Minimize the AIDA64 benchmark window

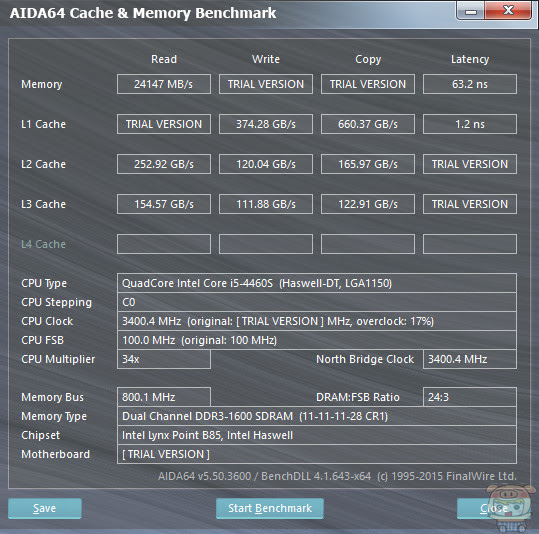(x=471, y=11)
